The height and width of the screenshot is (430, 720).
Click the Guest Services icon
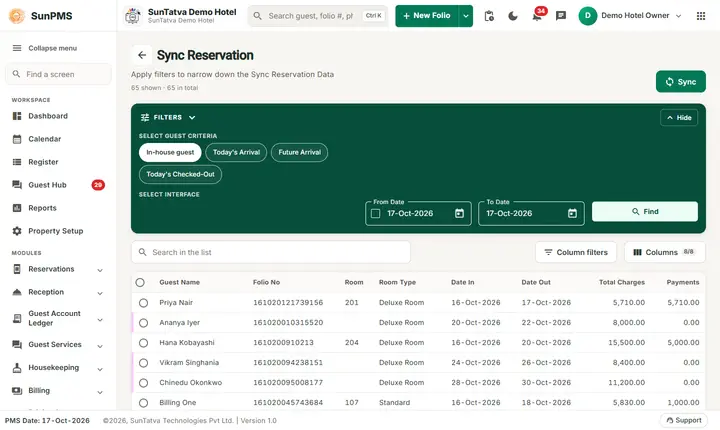click(17, 345)
